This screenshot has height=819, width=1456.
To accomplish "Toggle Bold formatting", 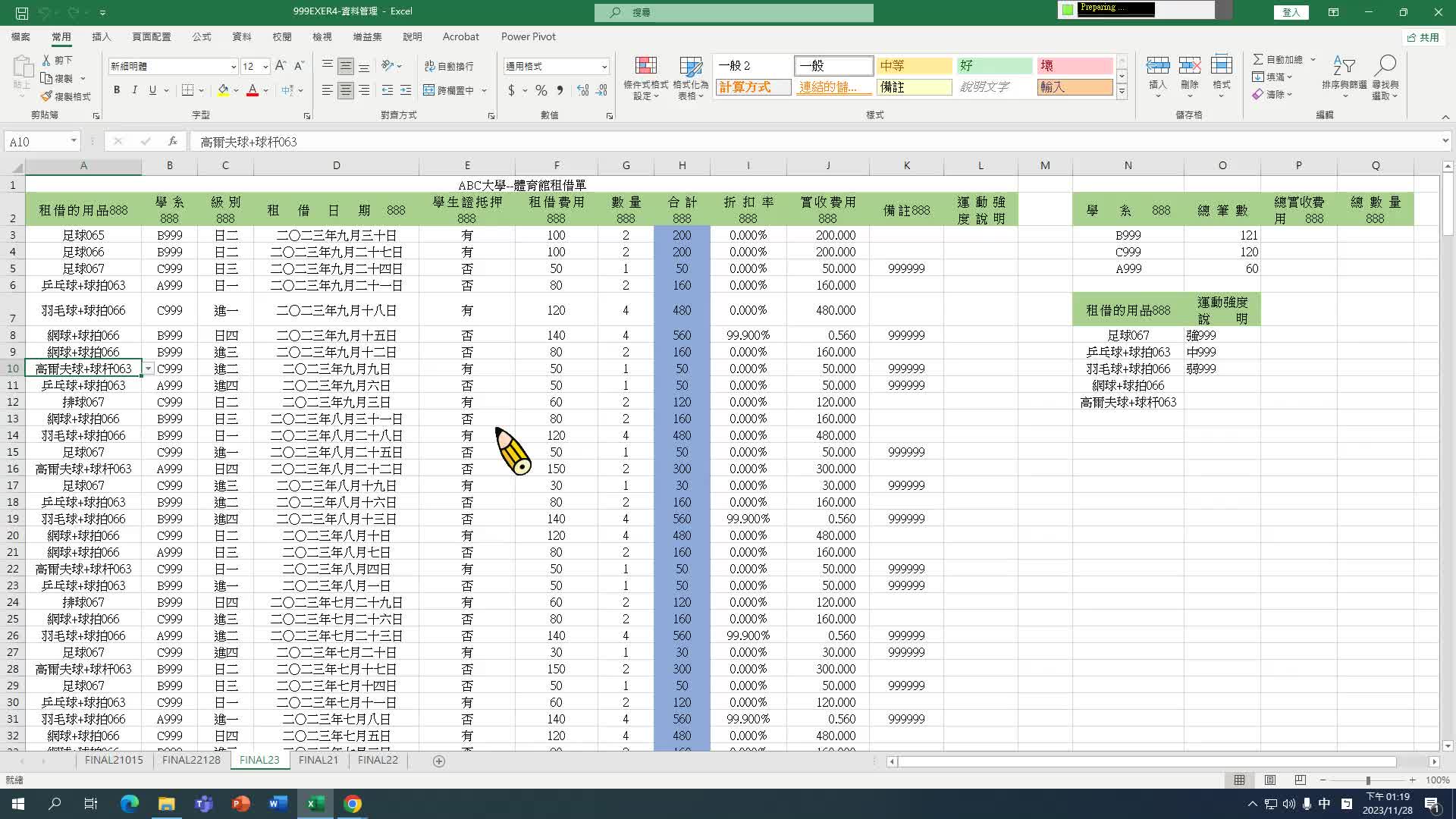I will 117,90.
